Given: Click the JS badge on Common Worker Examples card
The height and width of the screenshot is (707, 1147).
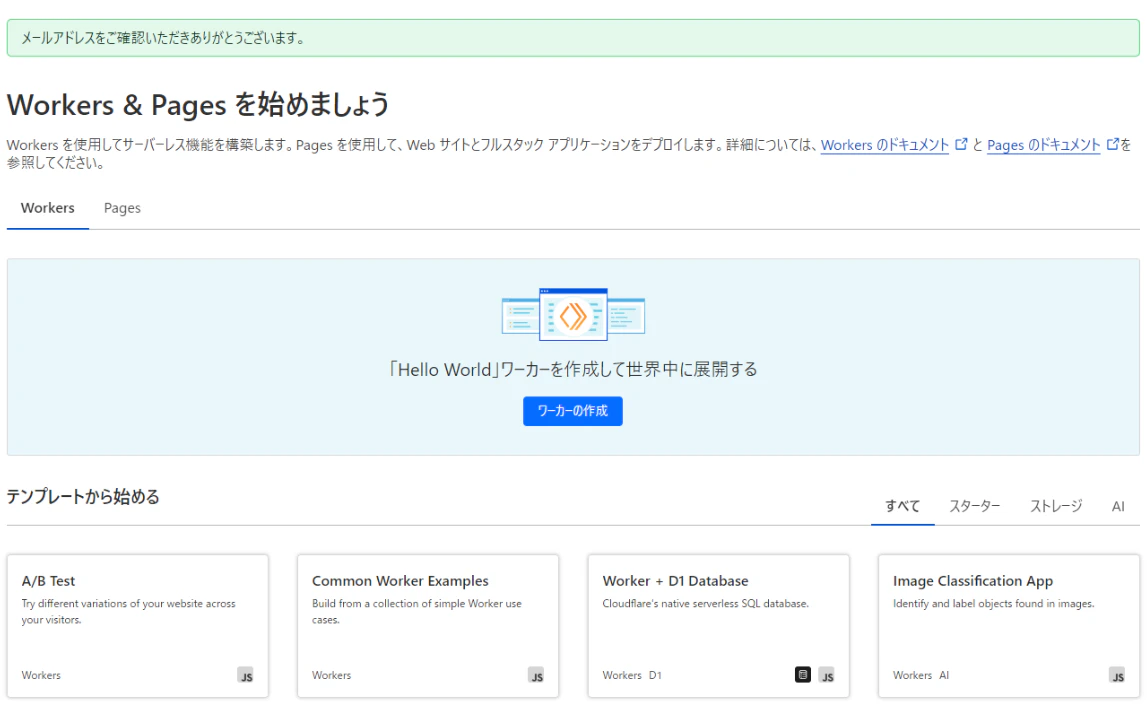Looking at the screenshot, I should coord(536,676).
